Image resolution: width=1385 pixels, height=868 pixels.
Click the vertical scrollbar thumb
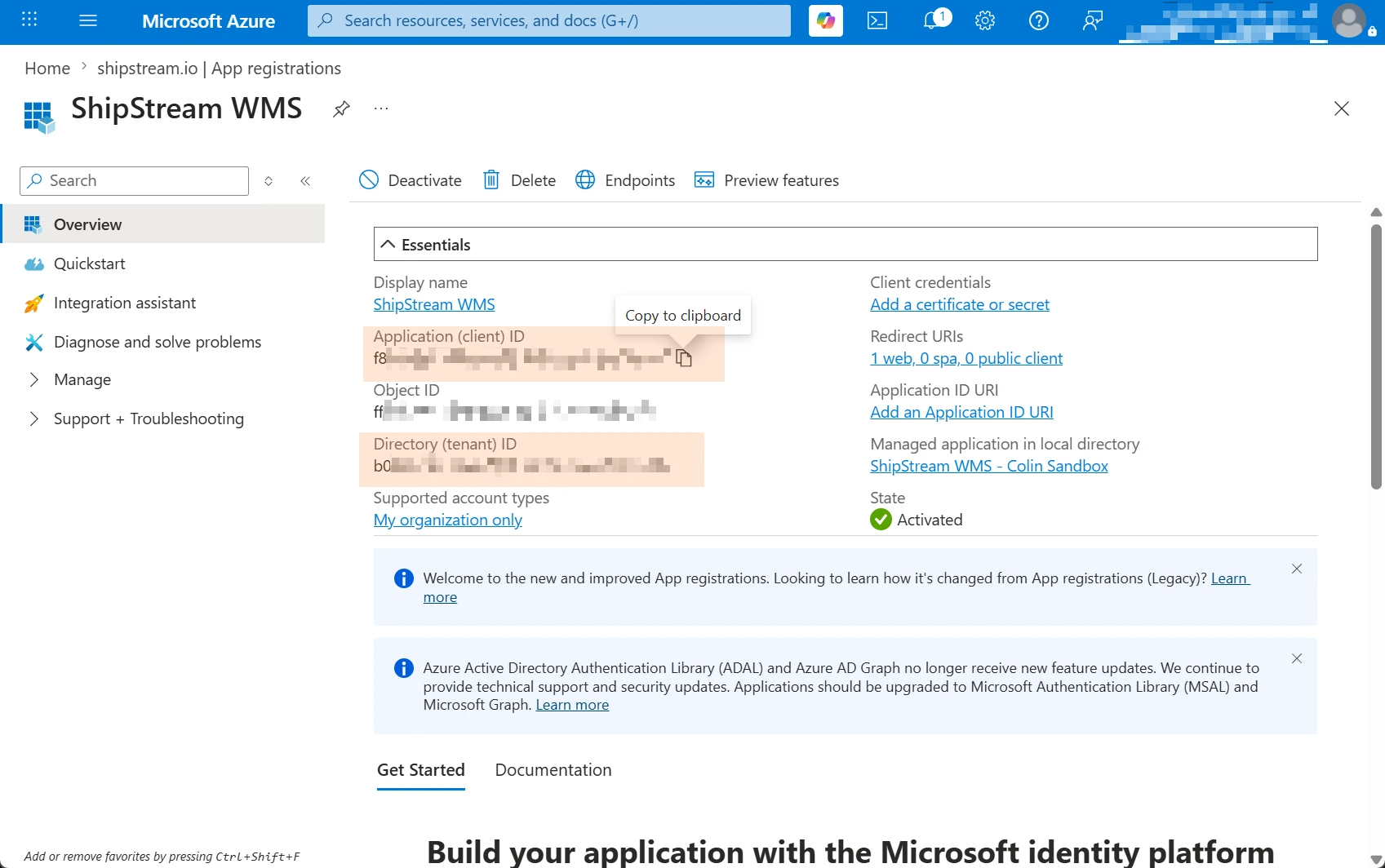pos(1376,356)
